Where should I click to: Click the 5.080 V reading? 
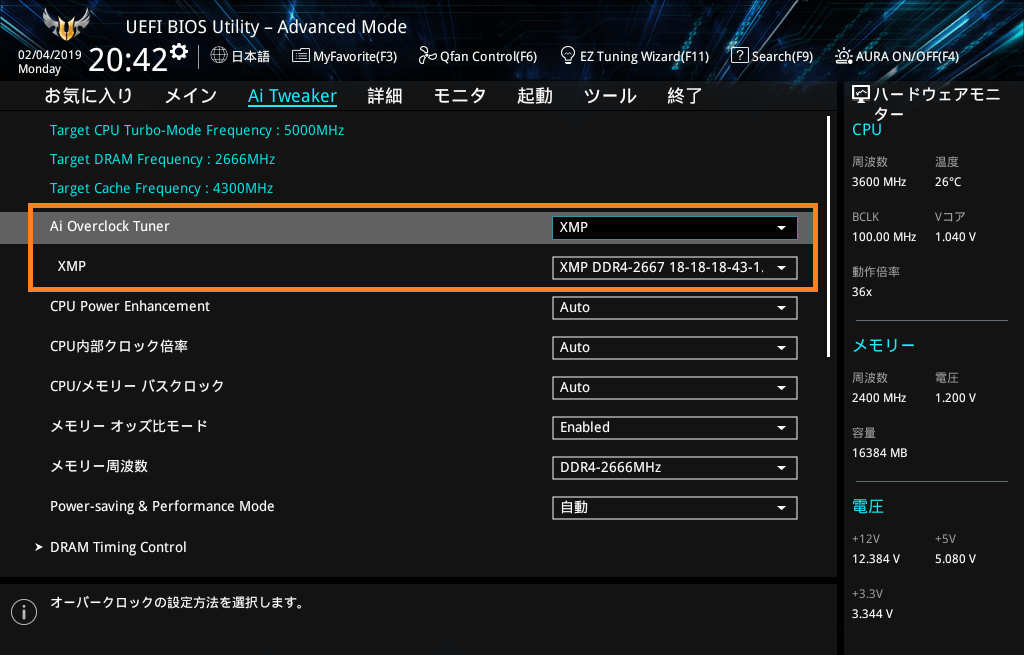(955, 559)
